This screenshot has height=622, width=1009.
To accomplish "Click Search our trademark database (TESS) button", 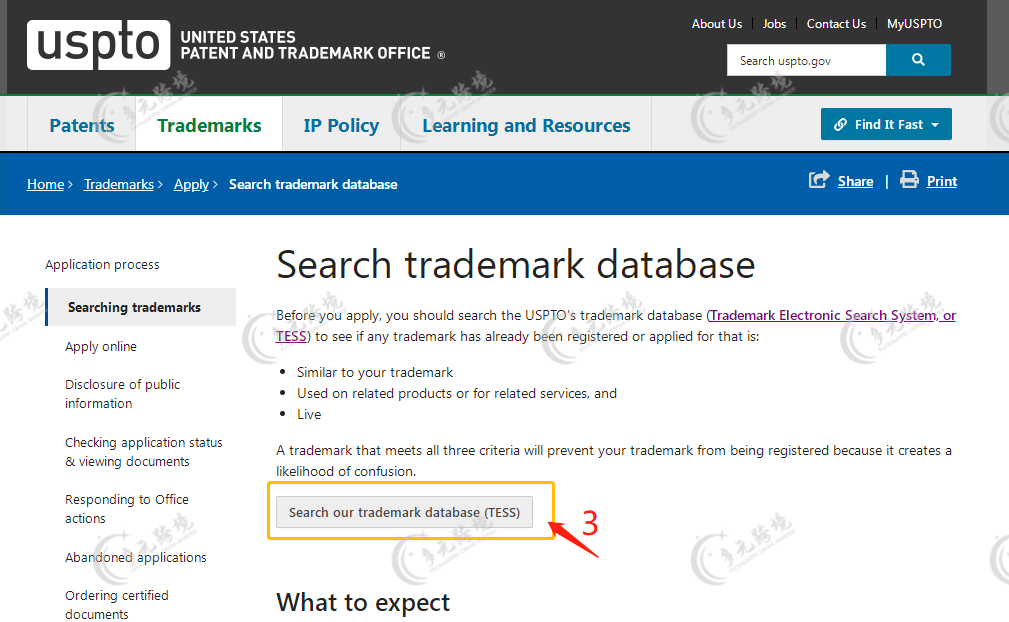I will pyautogui.click(x=404, y=512).
